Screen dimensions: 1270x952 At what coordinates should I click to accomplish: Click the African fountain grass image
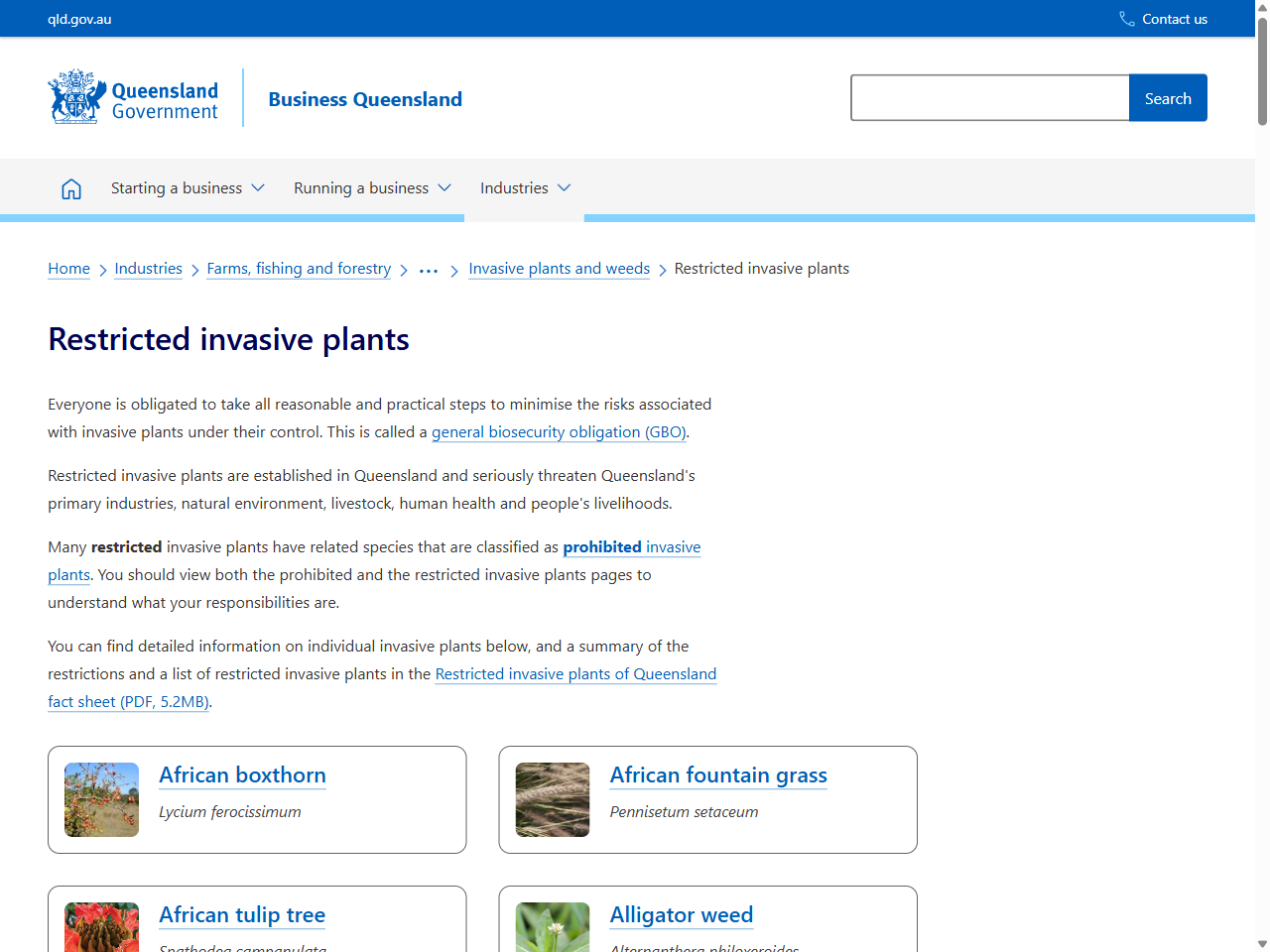pos(552,799)
